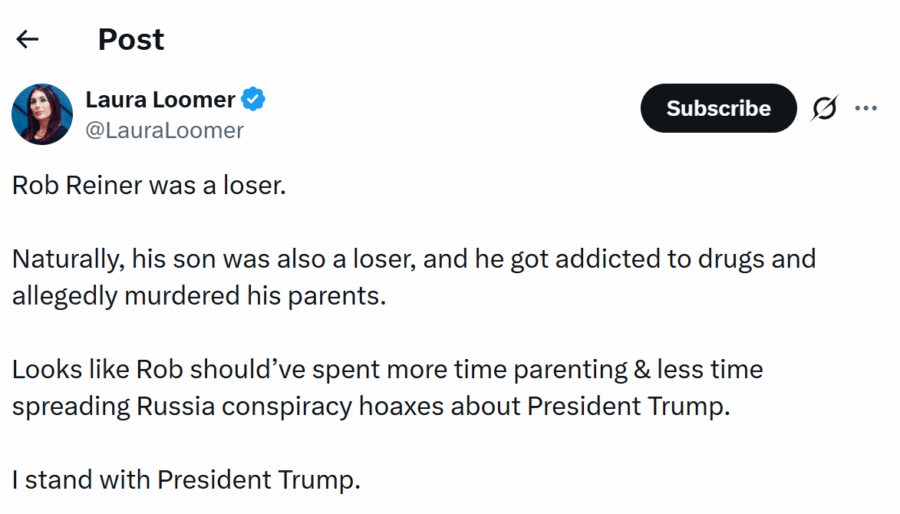The image size is (900, 514).
Task: Click the word "murdered" in the post
Action: (x=184, y=296)
